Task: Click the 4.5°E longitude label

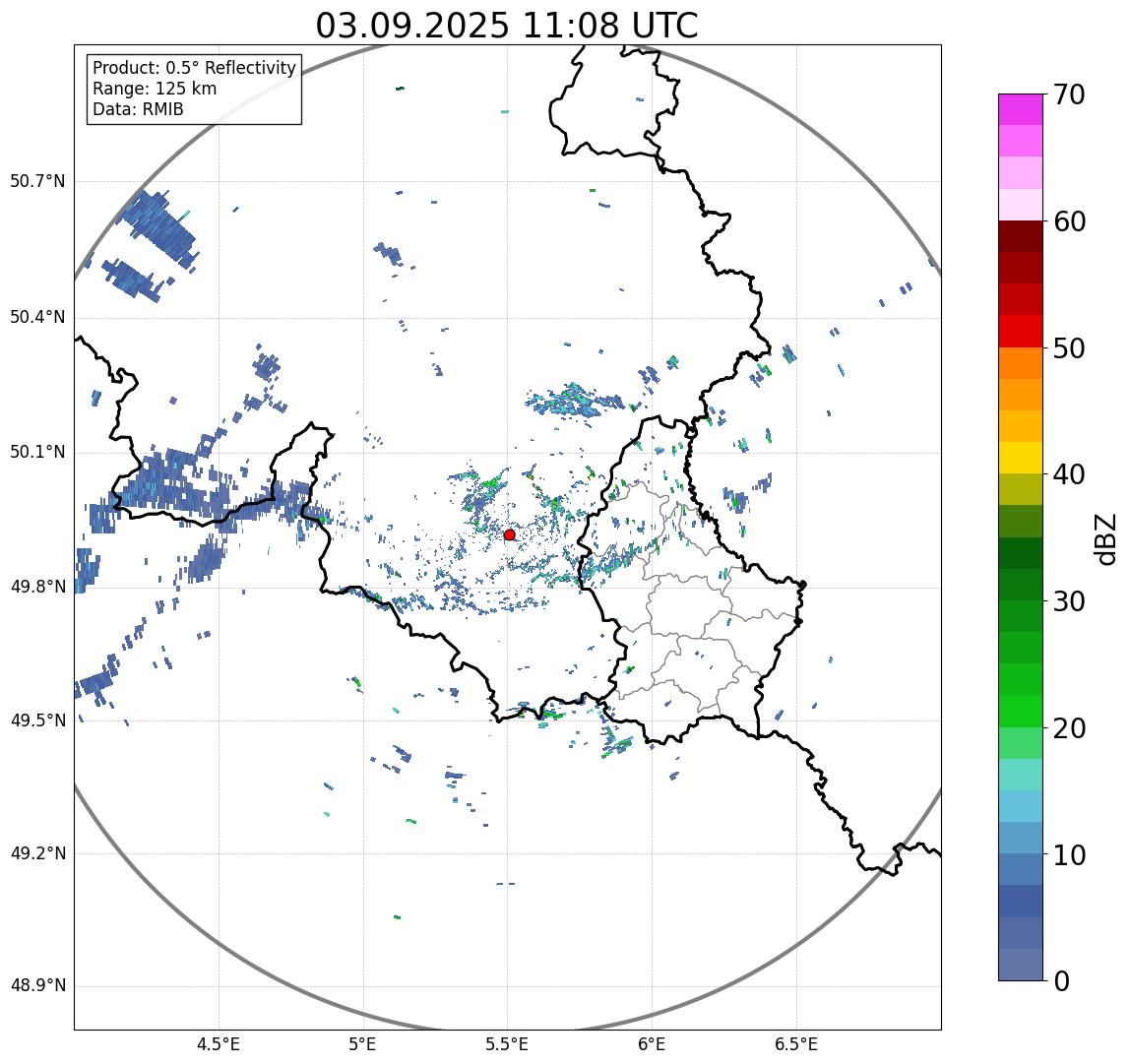Action: [x=219, y=1044]
